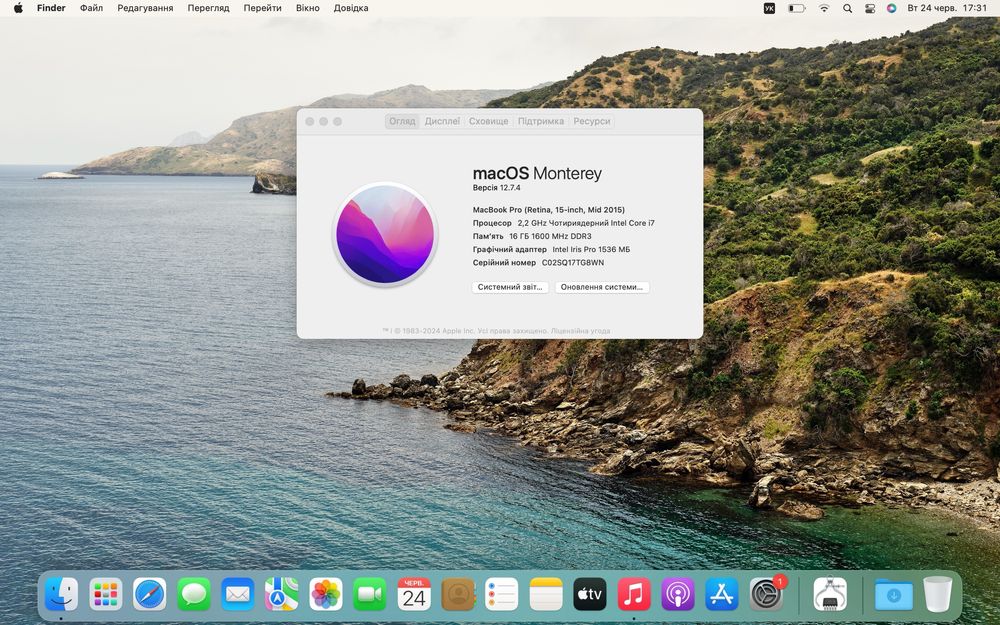
Task: Click the MacBook Pro model name text
Action: pyautogui.click(x=548, y=210)
